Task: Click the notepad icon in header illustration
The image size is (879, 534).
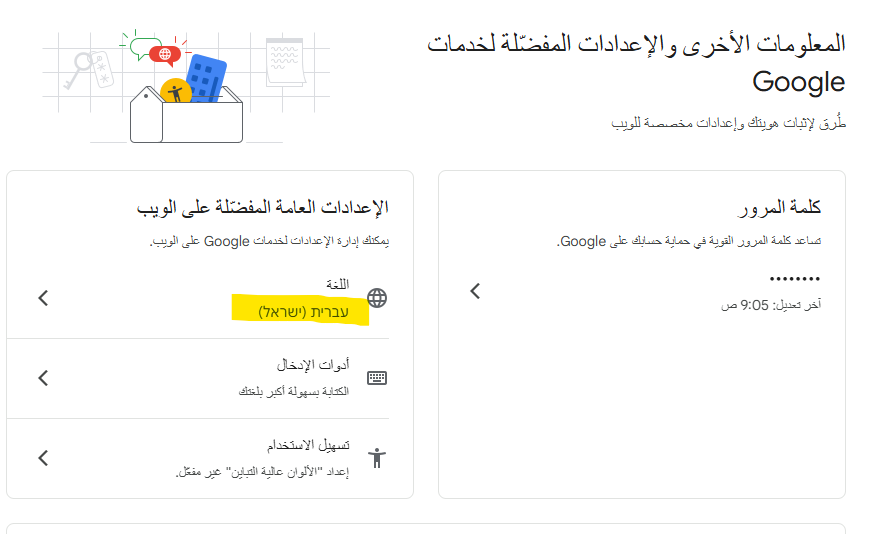Action: [284, 61]
